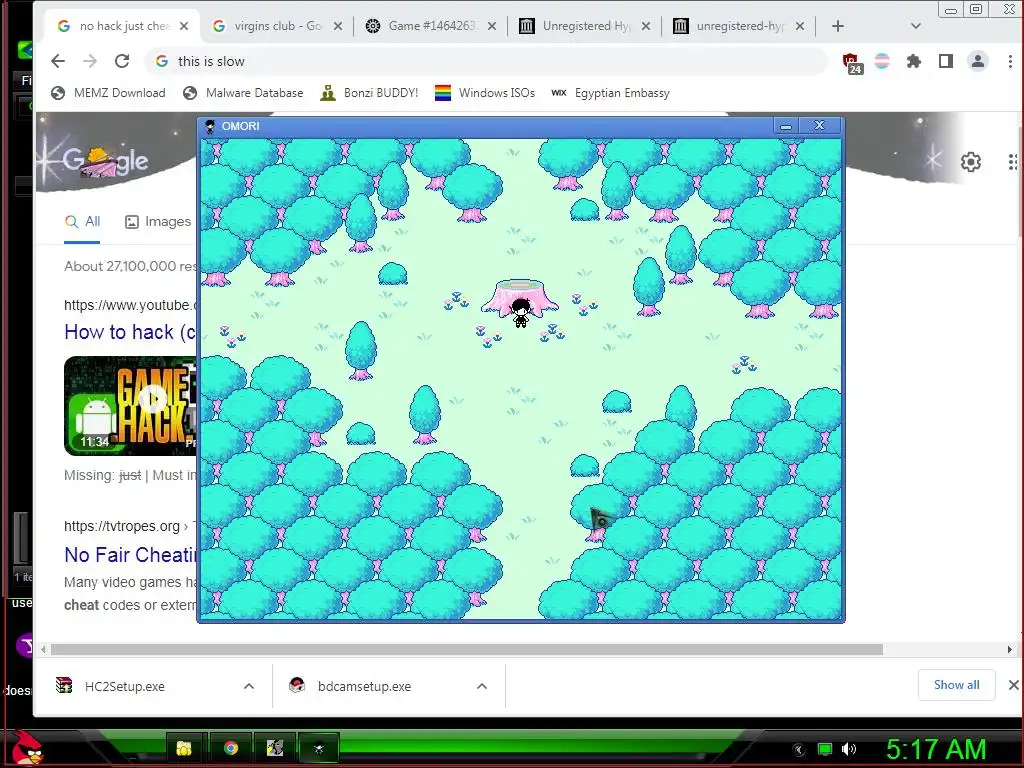Screen dimensions: 1024x768
Task: Click the green network tray icon
Action: coord(825,749)
